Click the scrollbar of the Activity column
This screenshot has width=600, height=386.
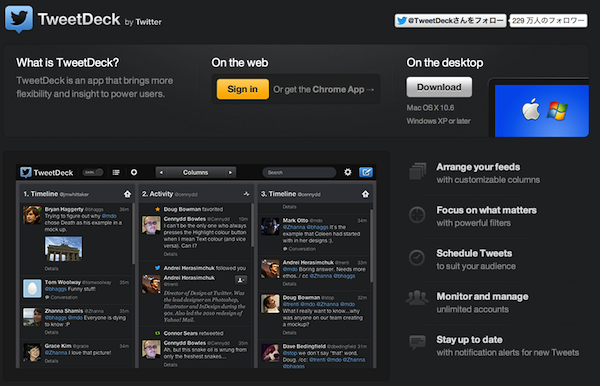click(x=252, y=225)
